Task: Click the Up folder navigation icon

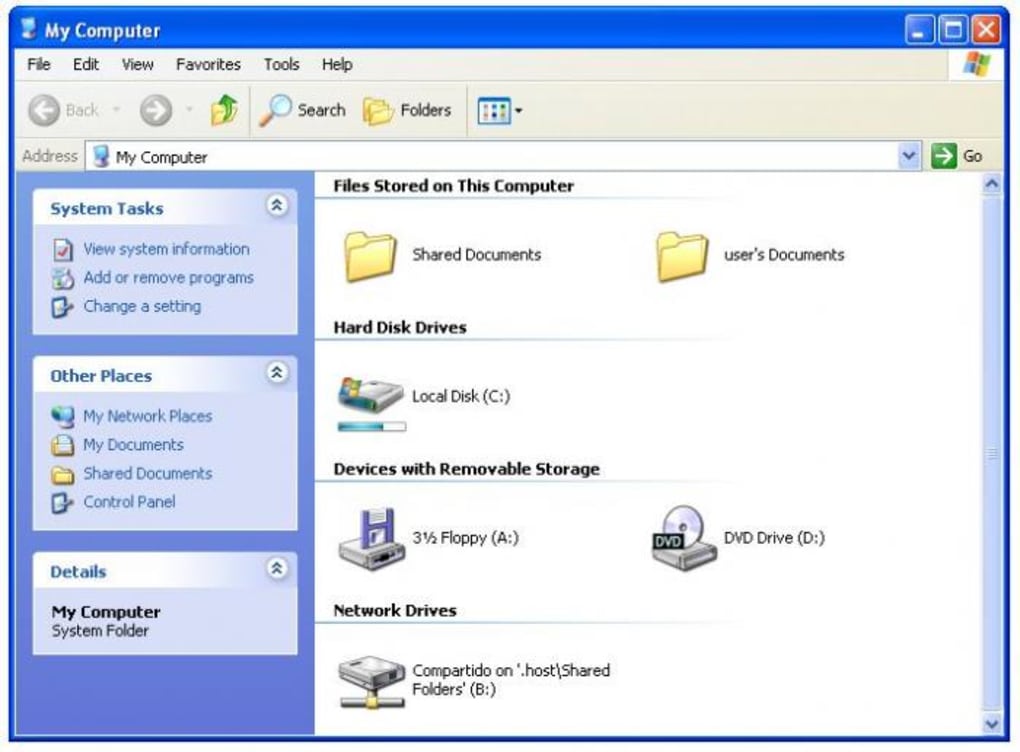Action: point(224,110)
